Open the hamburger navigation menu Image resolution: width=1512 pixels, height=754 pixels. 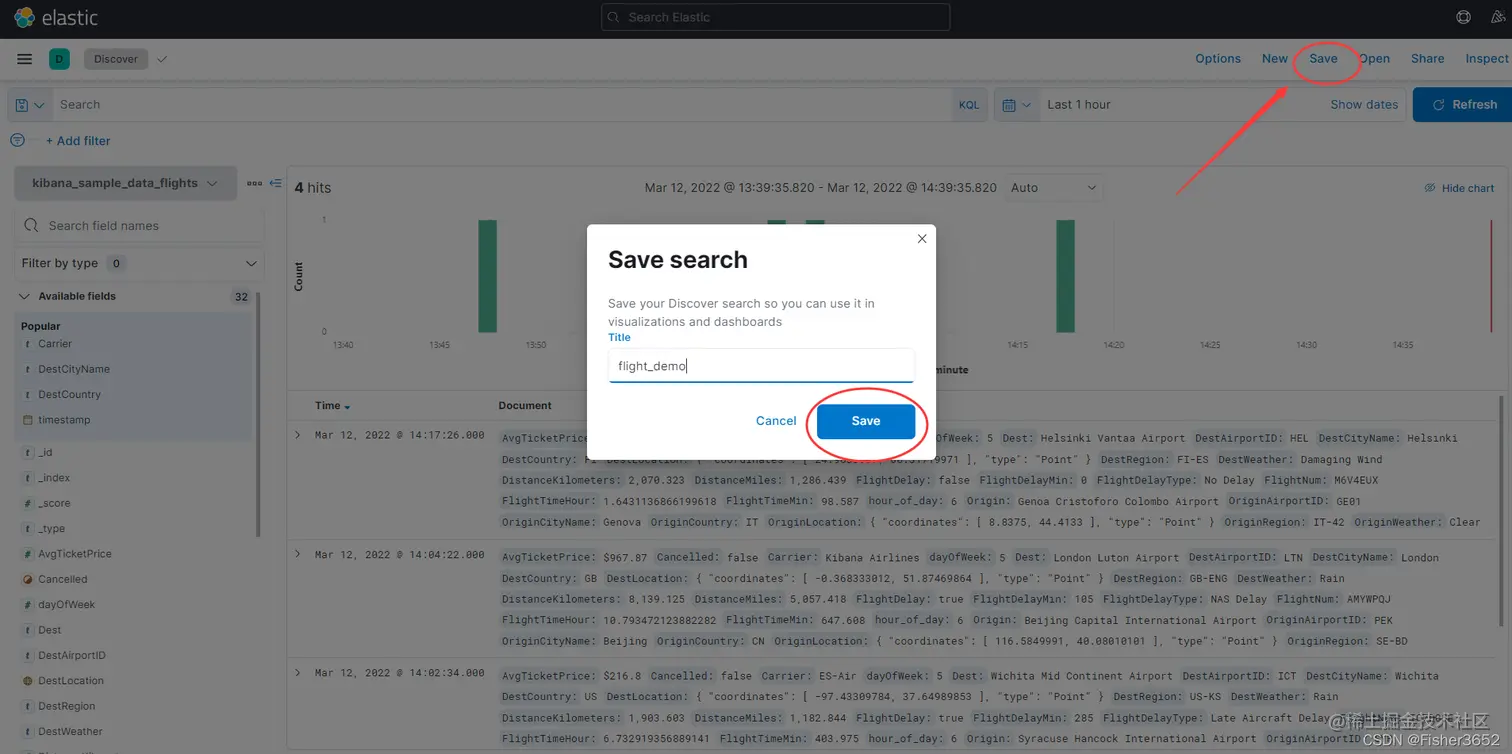tap(25, 59)
